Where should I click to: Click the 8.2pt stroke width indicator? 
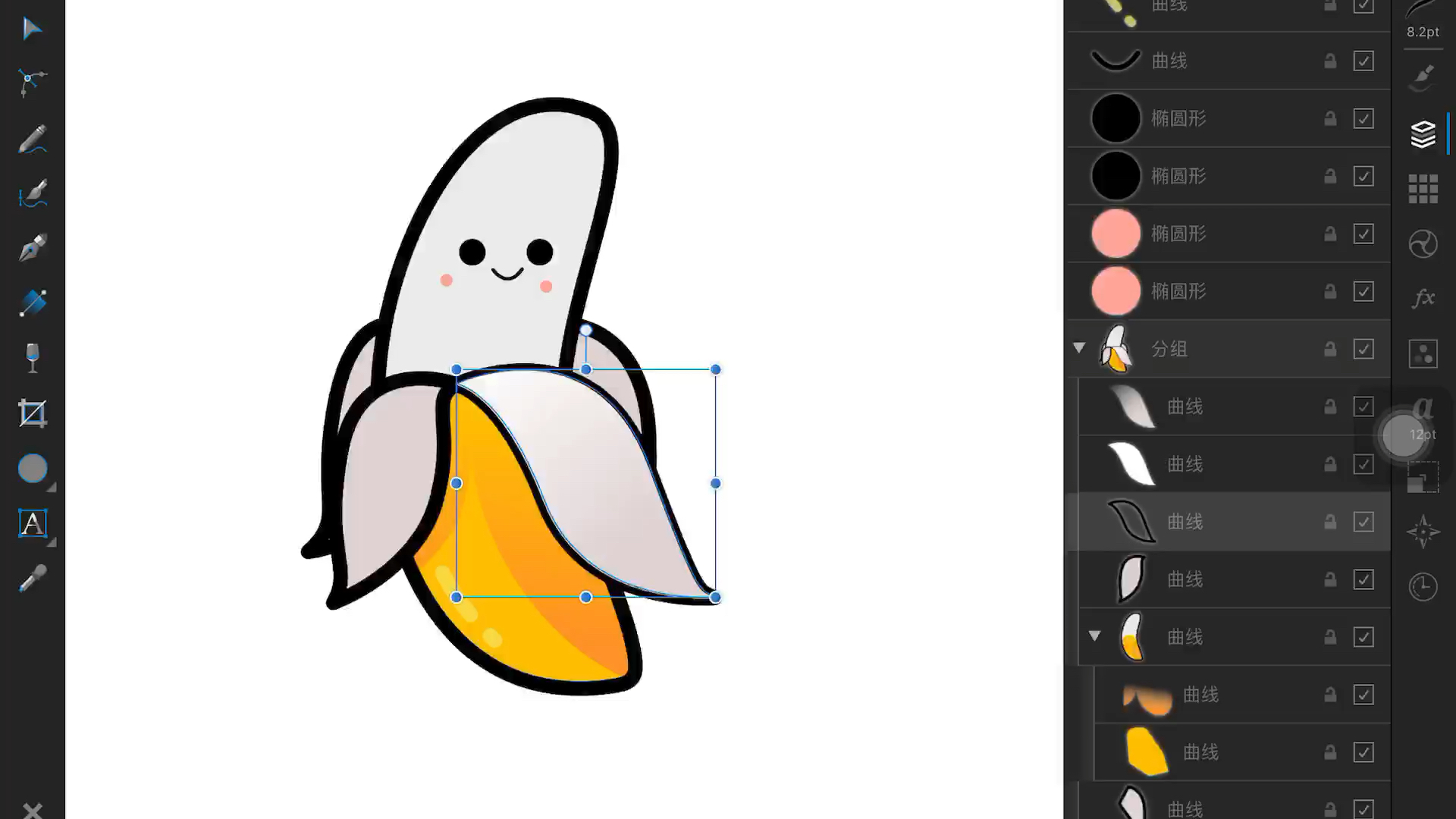[x=1422, y=32]
